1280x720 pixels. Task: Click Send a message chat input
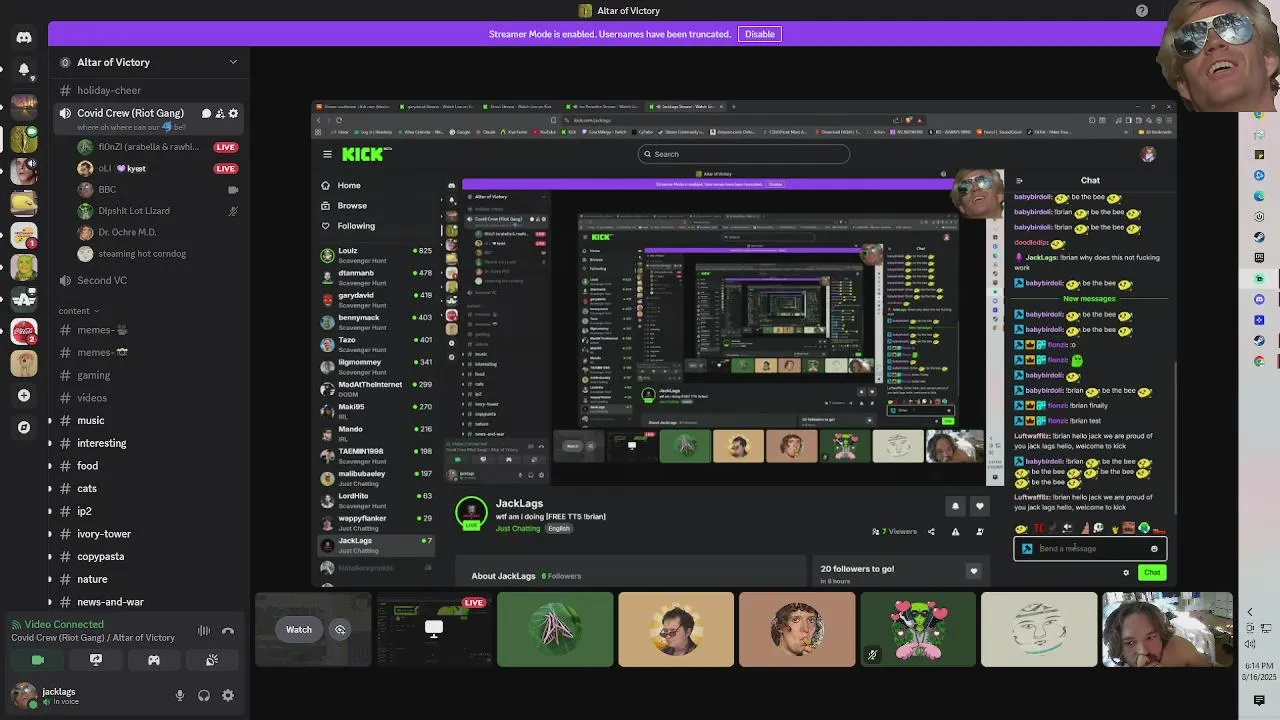tap(1090, 548)
